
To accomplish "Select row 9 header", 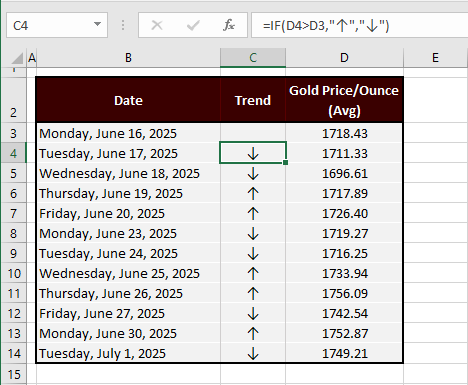I will click(x=13, y=253).
